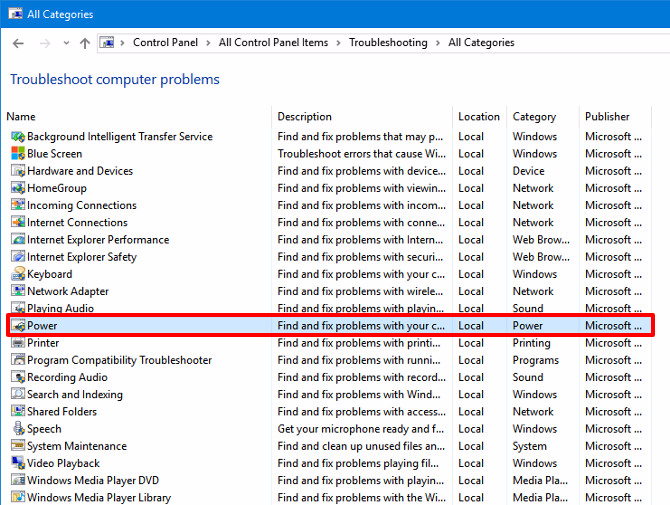Click the Up arrow to parent level
Screen dimensions: 670x505
[x=85, y=43]
